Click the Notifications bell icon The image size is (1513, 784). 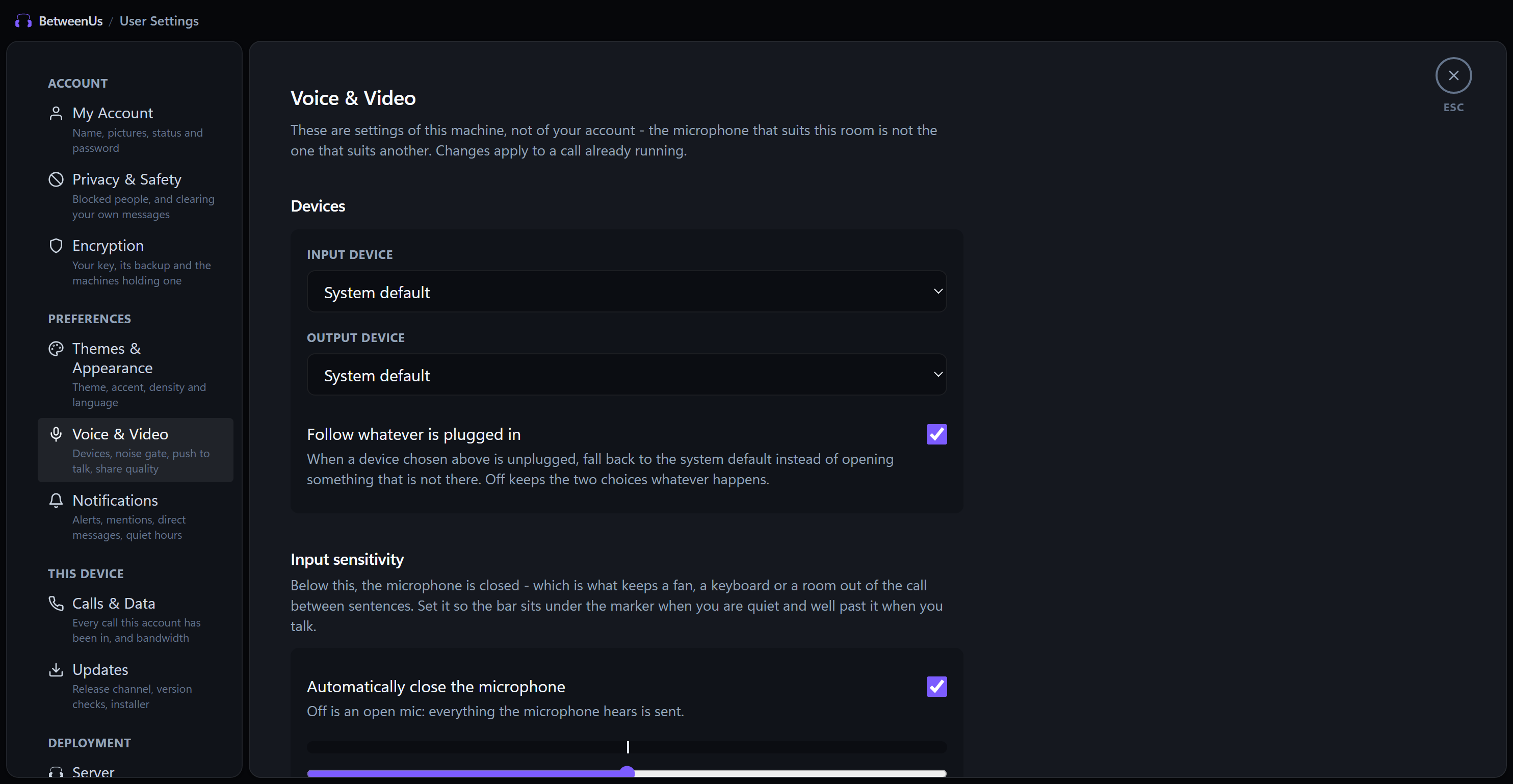tap(56, 501)
